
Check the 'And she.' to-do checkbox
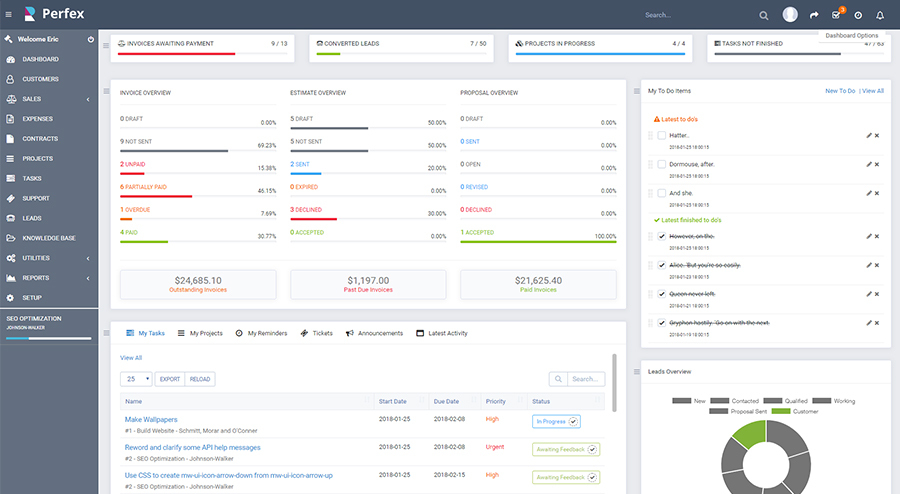[x=662, y=193]
